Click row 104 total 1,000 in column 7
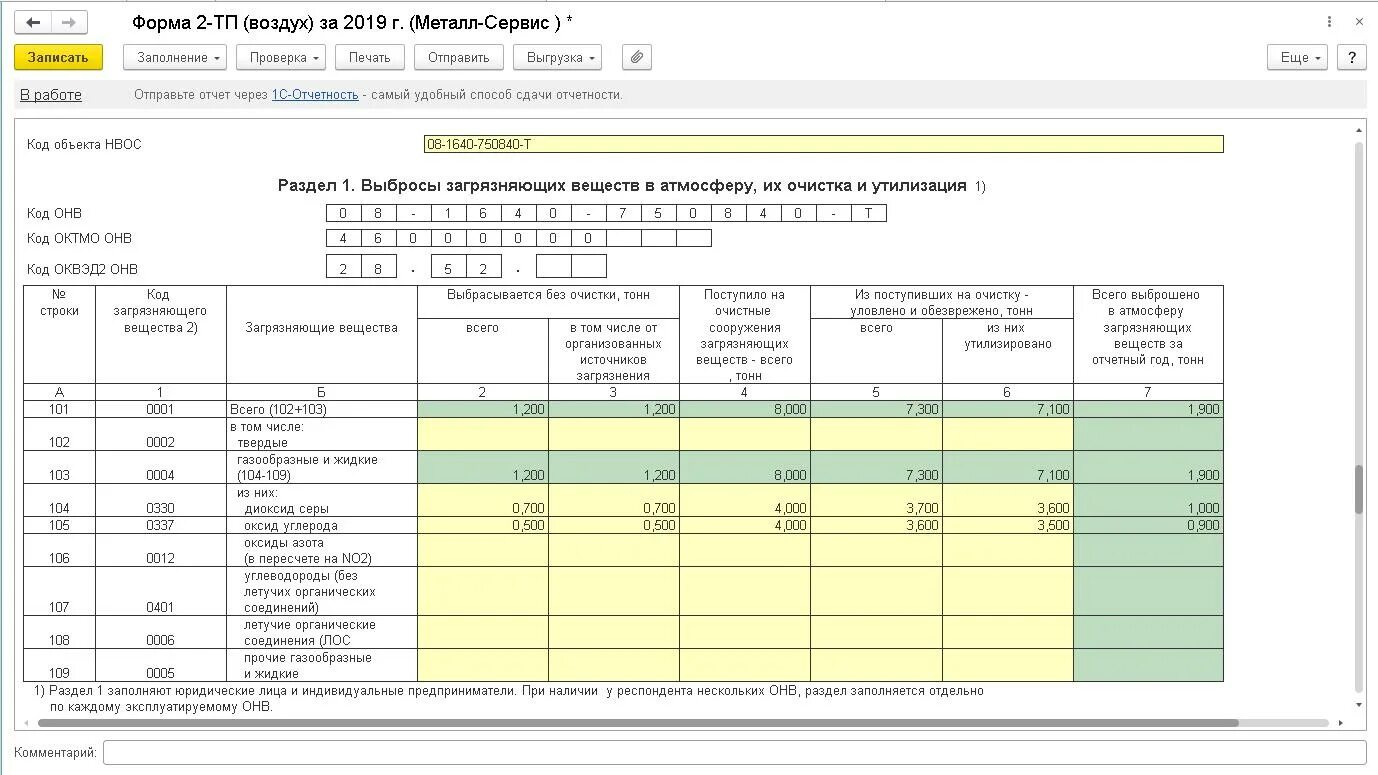The height and width of the screenshot is (775, 1378). click(1148, 500)
